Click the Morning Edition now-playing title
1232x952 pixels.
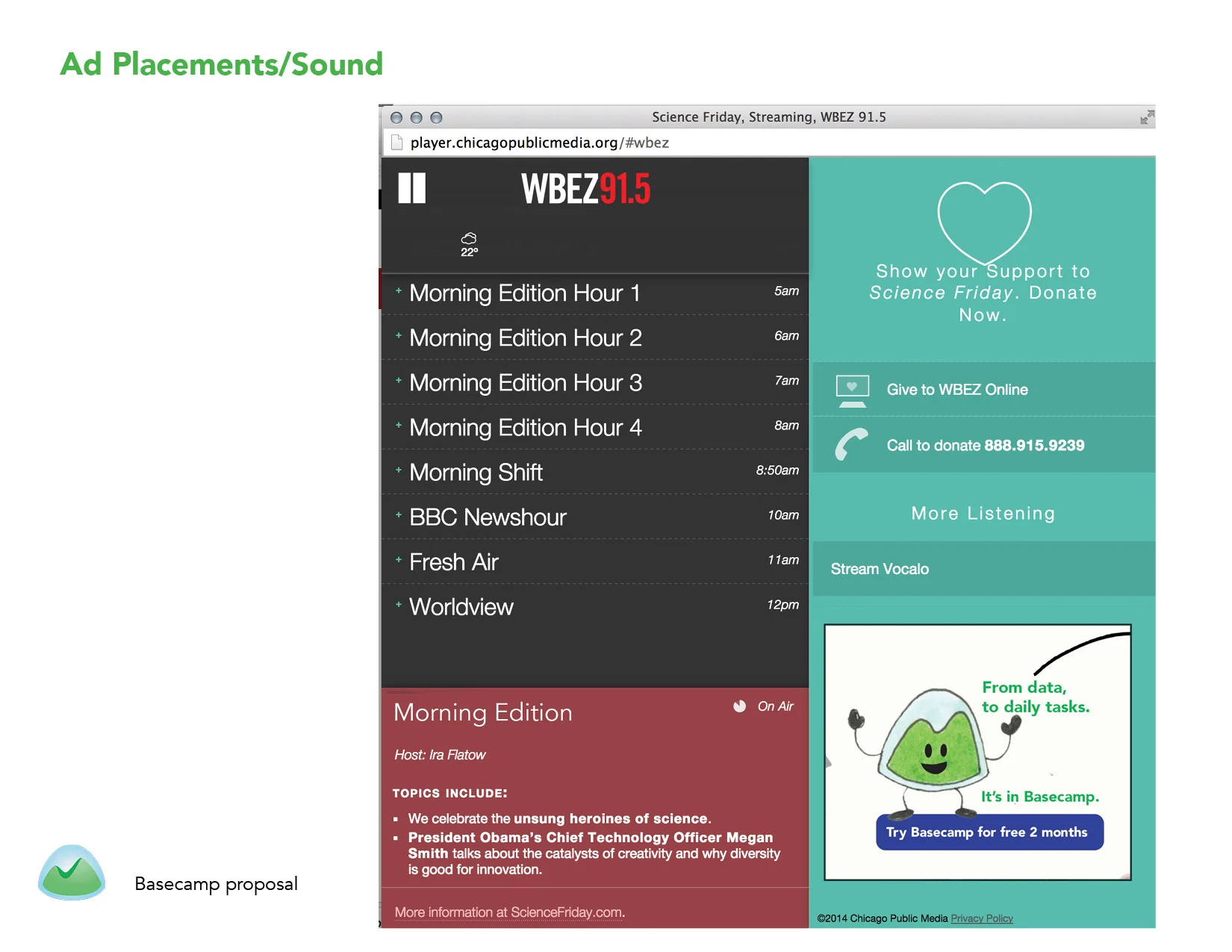(483, 713)
